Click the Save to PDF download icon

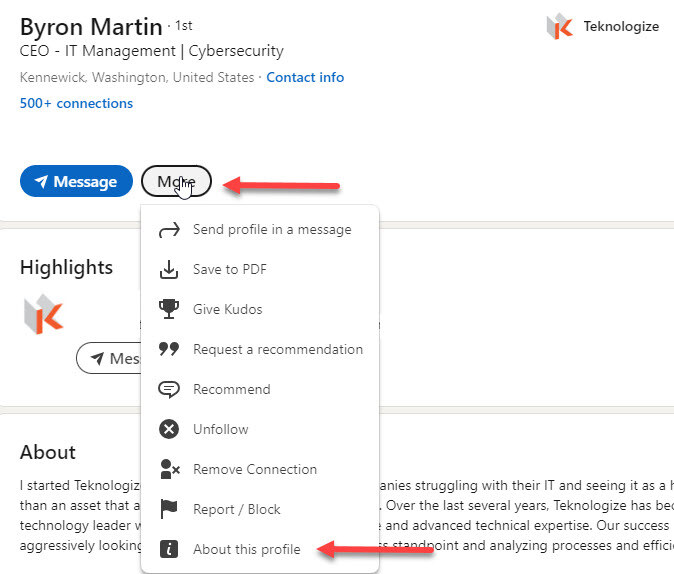pyautogui.click(x=170, y=269)
